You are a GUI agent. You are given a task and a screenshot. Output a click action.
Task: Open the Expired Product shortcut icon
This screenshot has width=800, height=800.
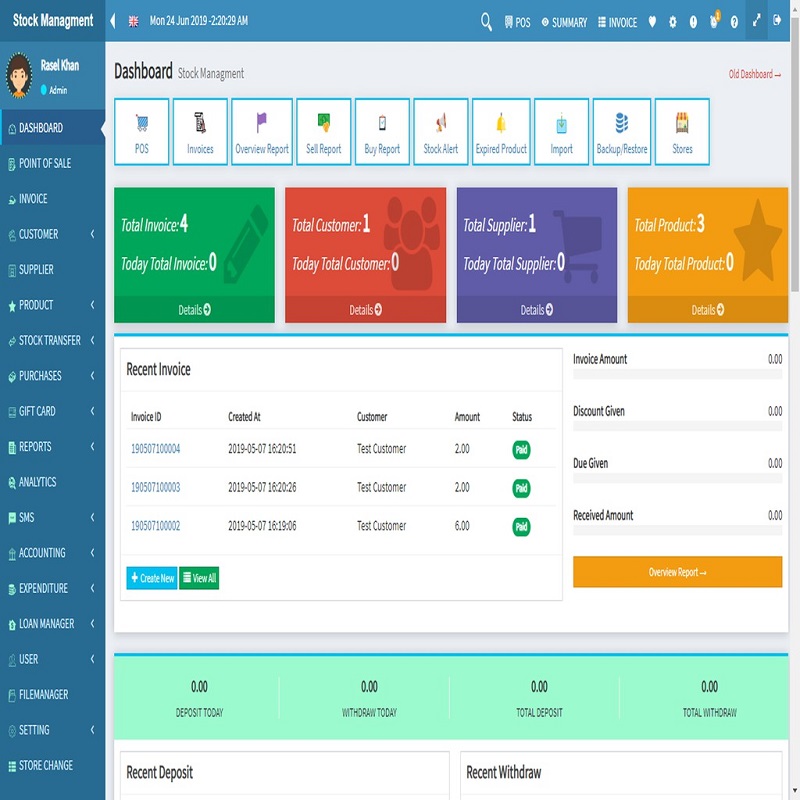click(x=501, y=131)
